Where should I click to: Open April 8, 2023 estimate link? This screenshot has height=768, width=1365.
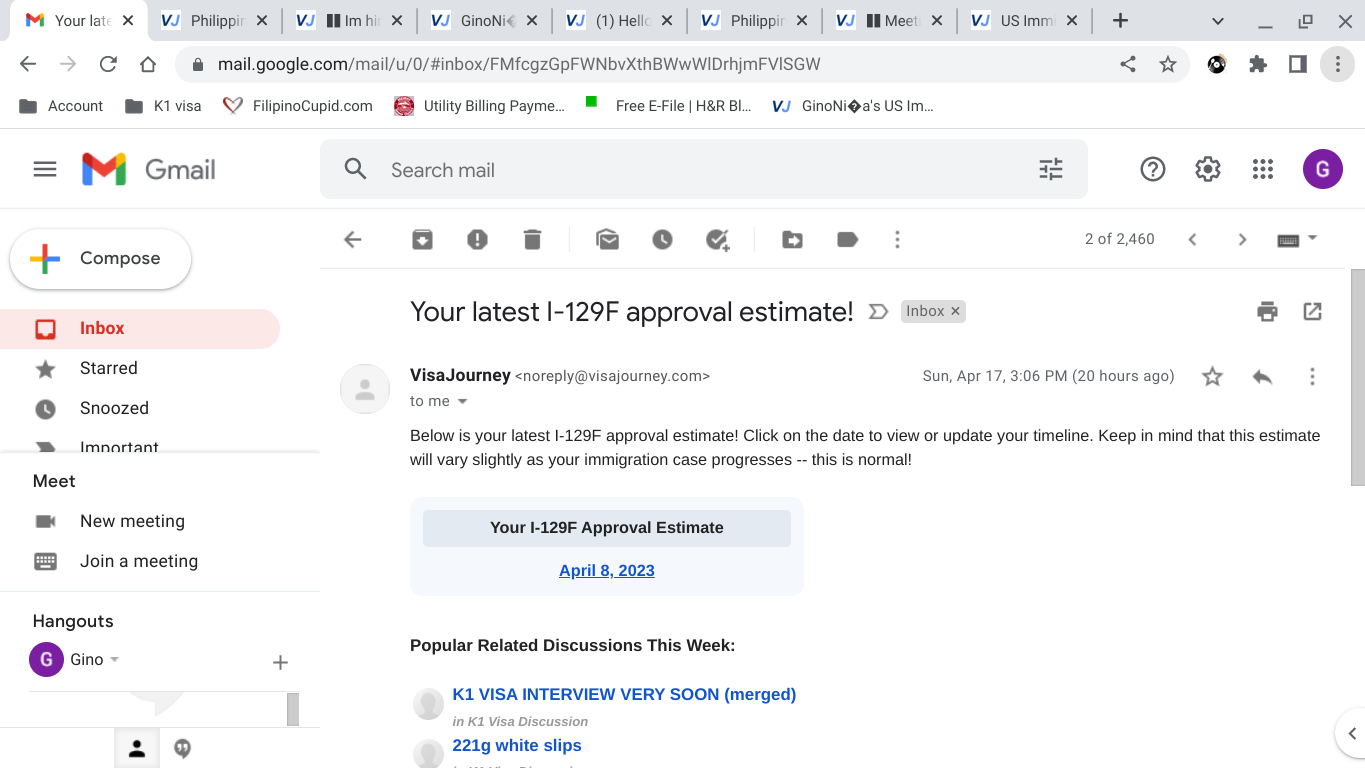coord(607,571)
